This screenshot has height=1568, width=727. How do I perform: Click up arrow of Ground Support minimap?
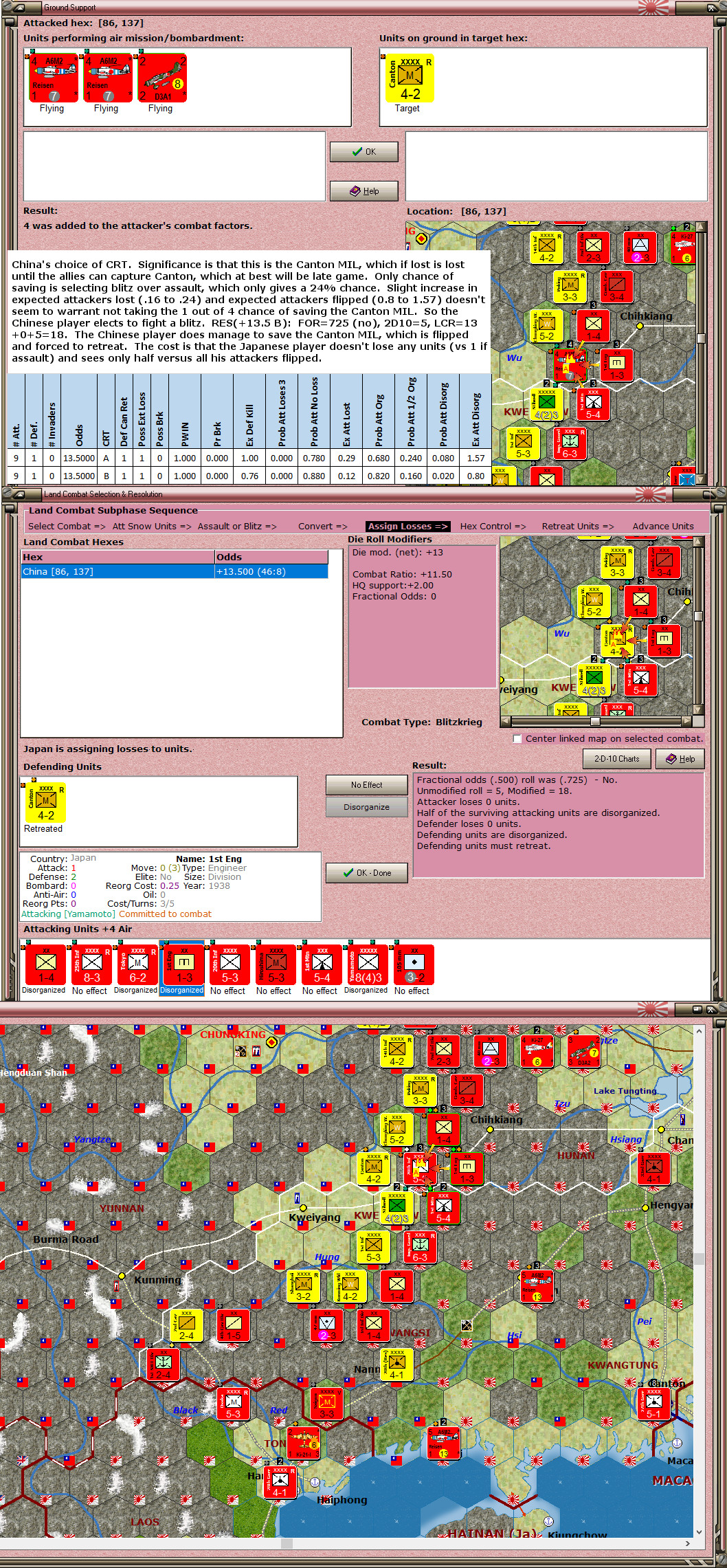point(701,226)
